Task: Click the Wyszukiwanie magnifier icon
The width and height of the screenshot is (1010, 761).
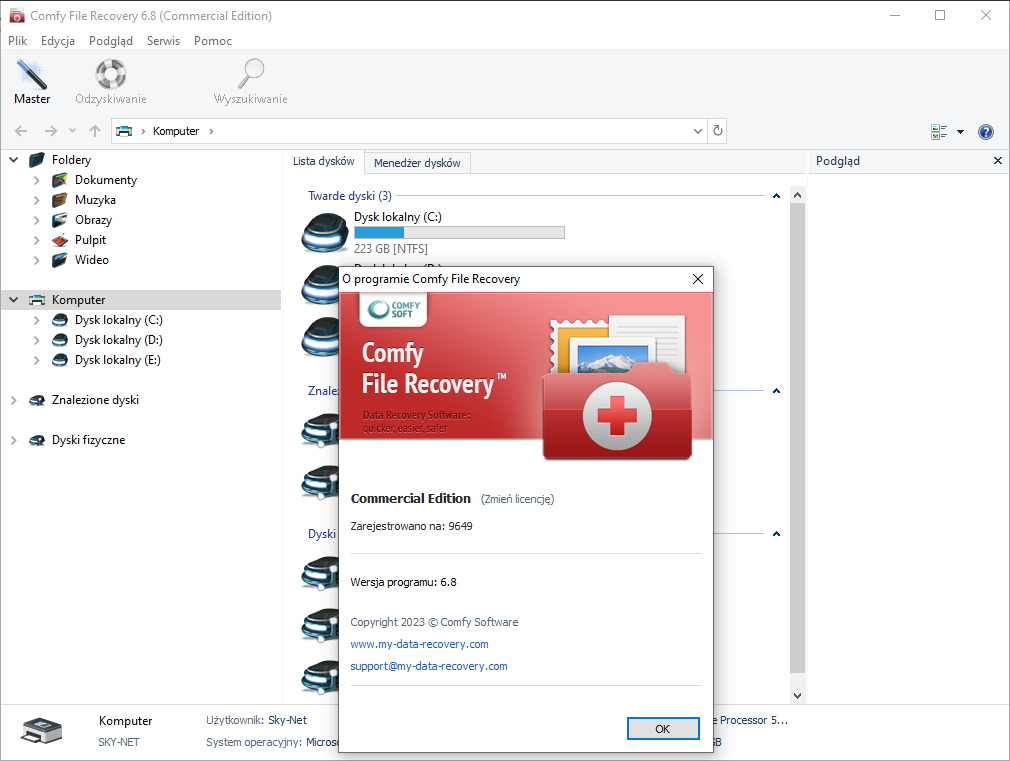Action: (251, 73)
